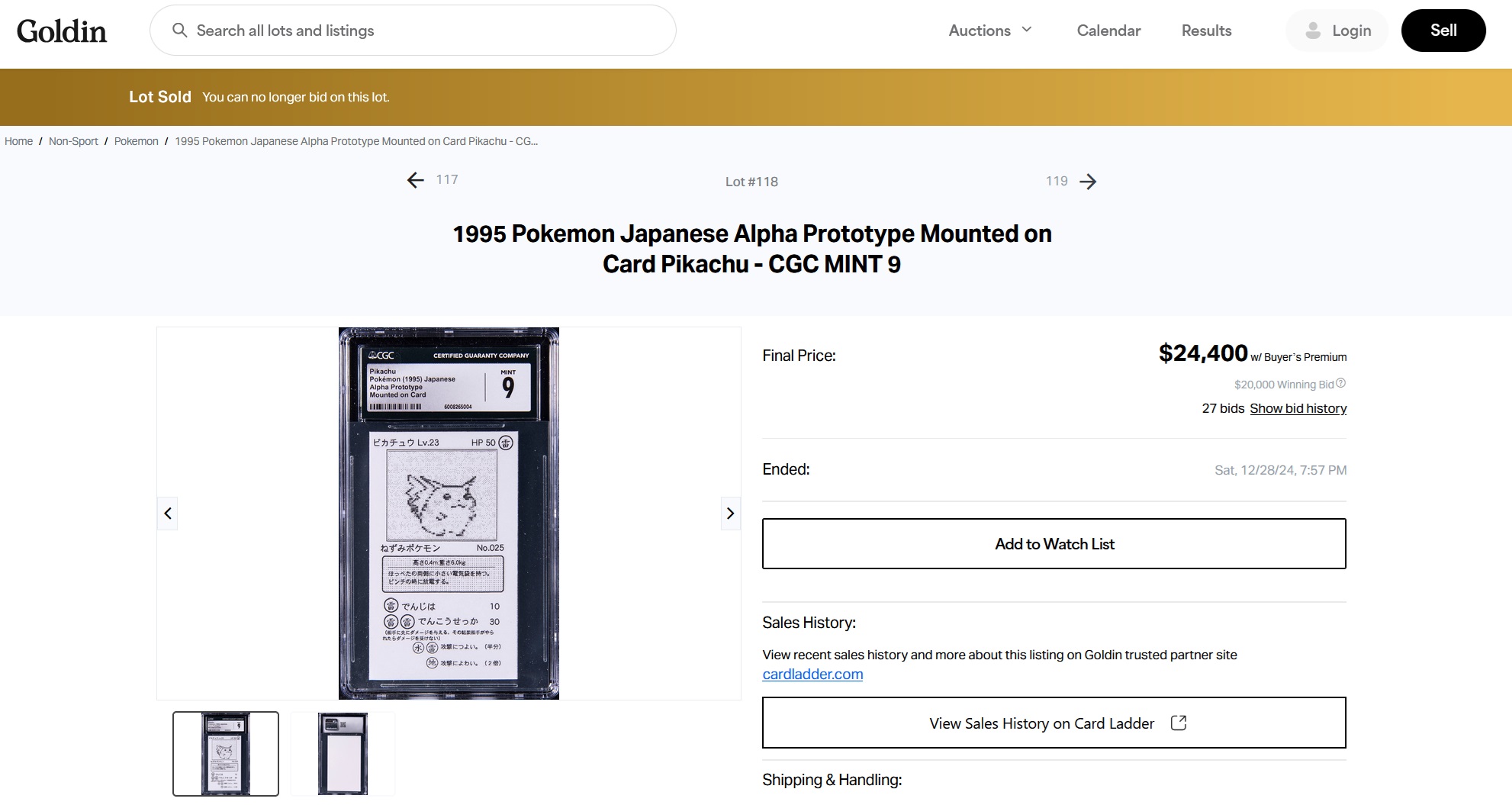Image resolution: width=1512 pixels, height=805 pixels.
Task: Open the Results page
Action: pyautogui.click(x=1206, y=31)
